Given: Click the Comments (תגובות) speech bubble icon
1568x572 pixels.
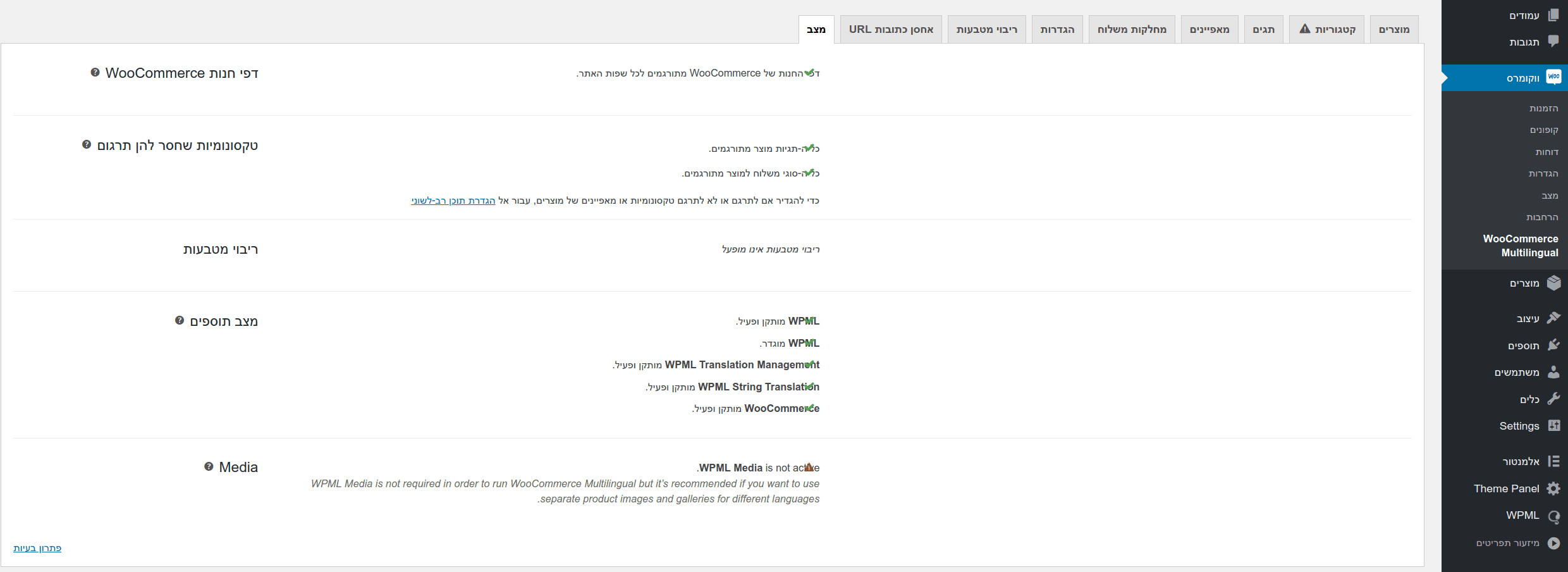Looking at the screenshot, I should pyautogui.click(x=1553, y=42).
